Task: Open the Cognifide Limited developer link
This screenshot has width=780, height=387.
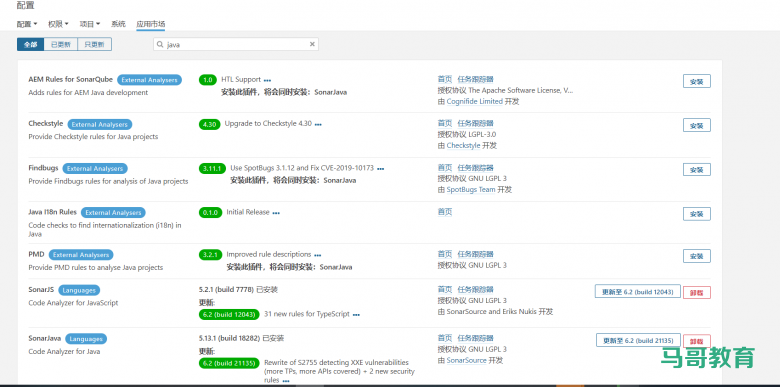Action: tap(475, 101)
